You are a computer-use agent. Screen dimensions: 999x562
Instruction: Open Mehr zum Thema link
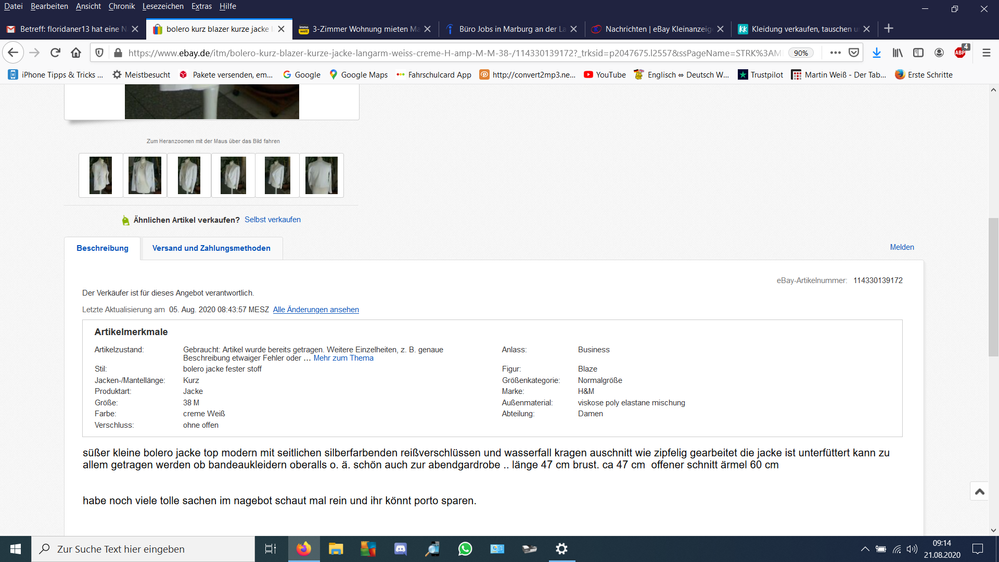[343, 358]
